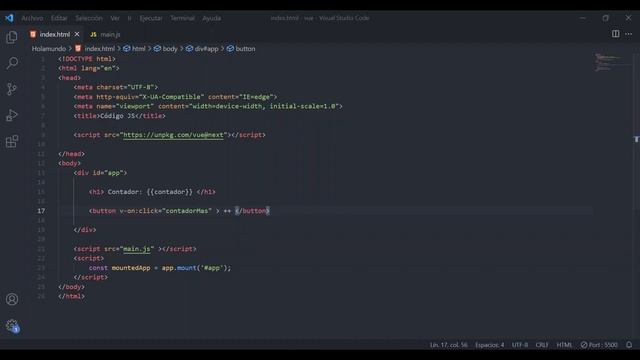Expand div#app breadcrumb element
Image resolution: width=640 pixels, height=360 pixels.
[202, 49]
